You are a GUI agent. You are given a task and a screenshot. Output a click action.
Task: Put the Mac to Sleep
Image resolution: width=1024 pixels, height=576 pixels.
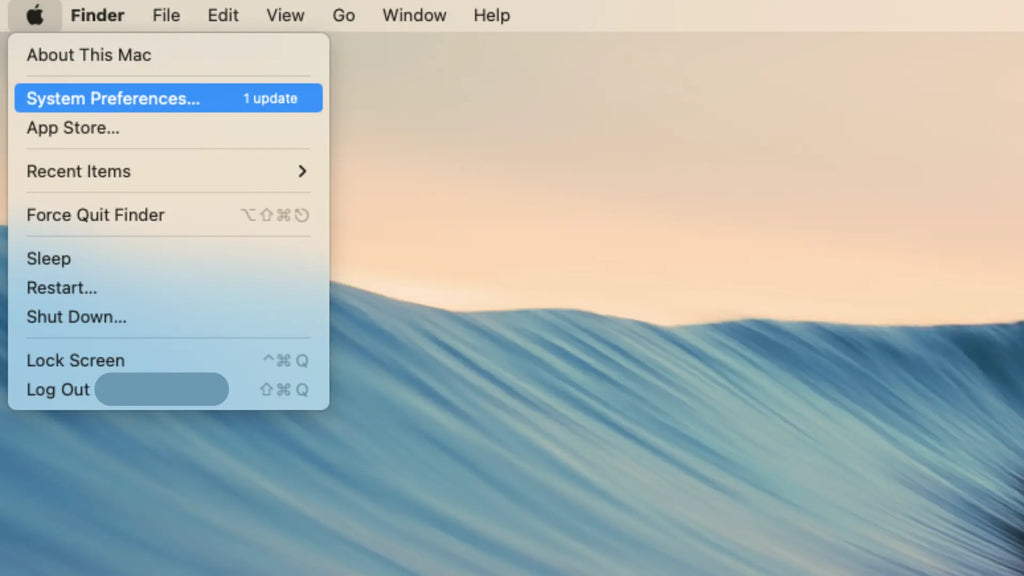48,258
